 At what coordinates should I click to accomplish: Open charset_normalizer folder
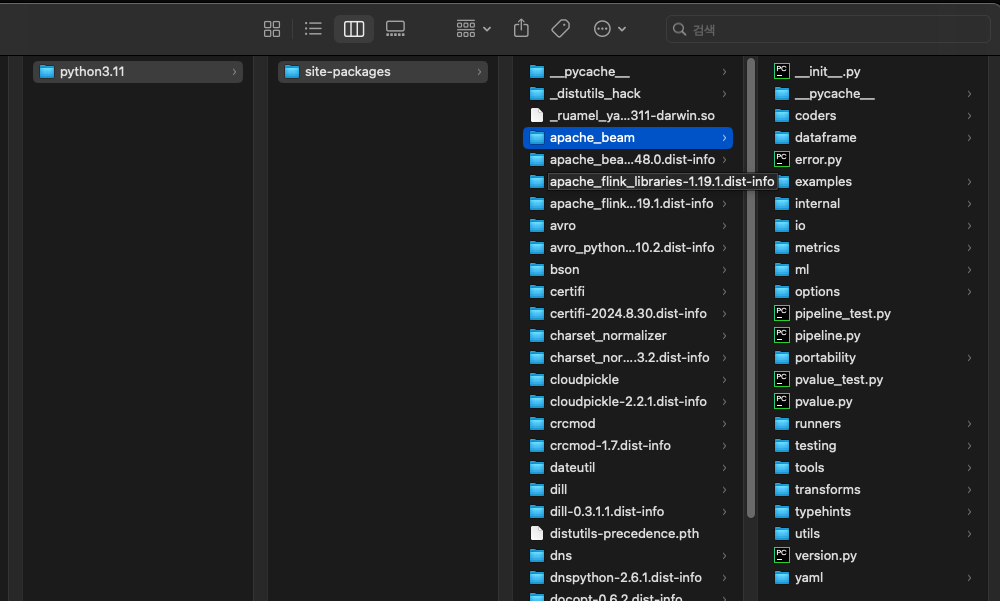coord(628,336)
